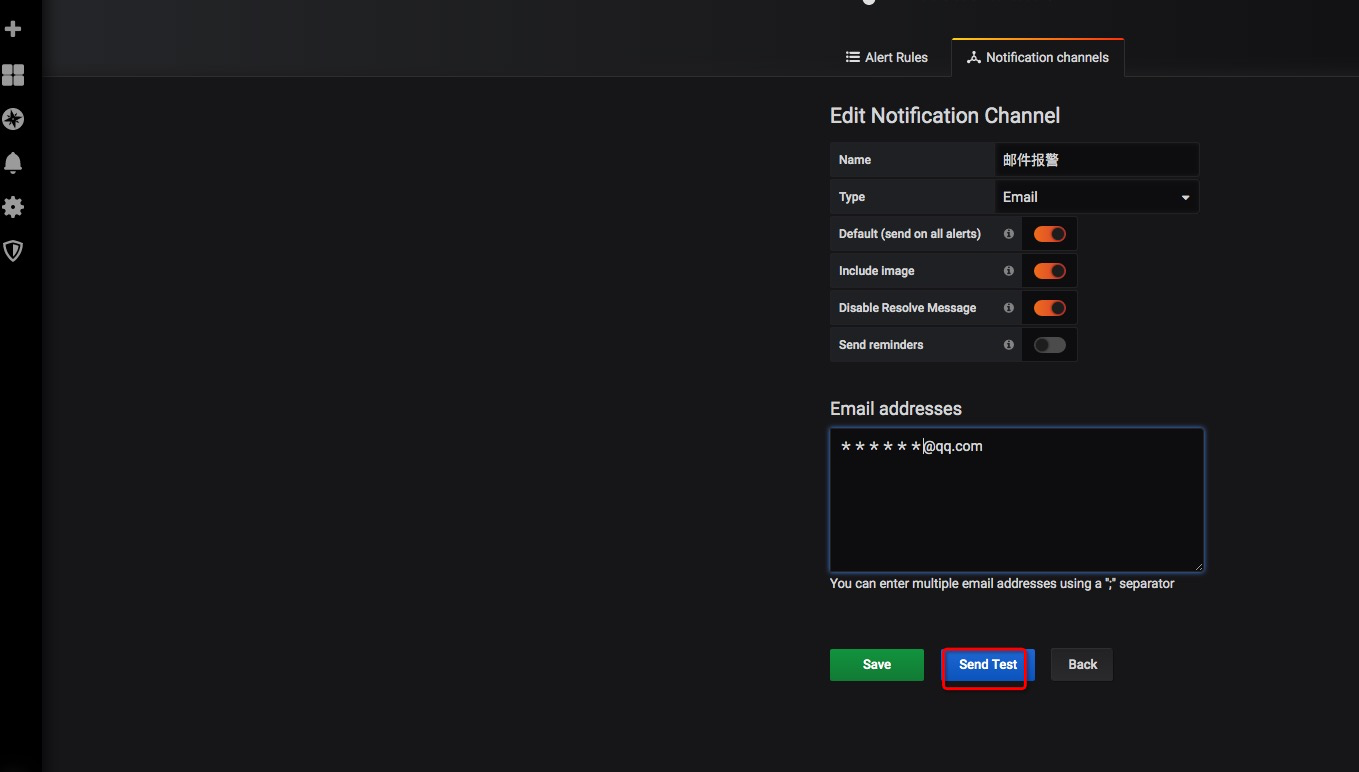
Task: Click info icon beside Include image
Action: tap(1008, 271)
